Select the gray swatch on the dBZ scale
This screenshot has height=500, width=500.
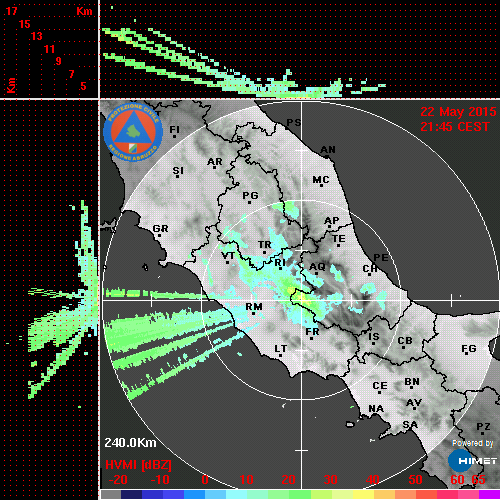coord(111,494)
